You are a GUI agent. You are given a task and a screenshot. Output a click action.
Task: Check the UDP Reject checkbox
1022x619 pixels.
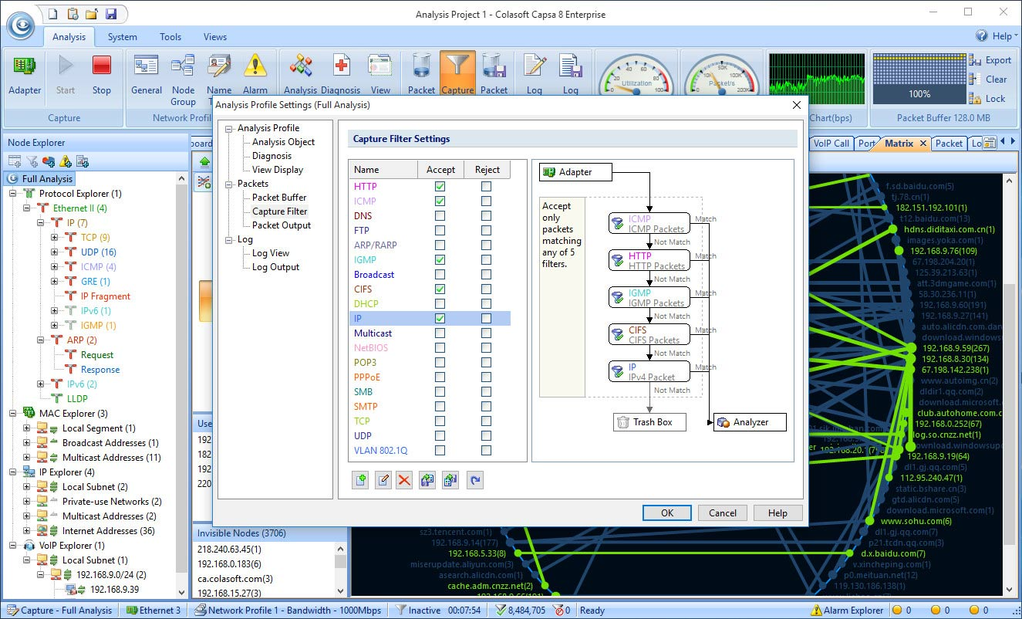click(486, 436)
